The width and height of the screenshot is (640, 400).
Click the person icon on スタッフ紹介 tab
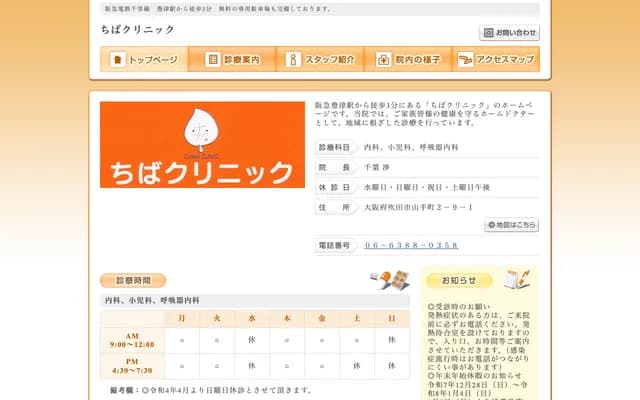tap(293, 60)
